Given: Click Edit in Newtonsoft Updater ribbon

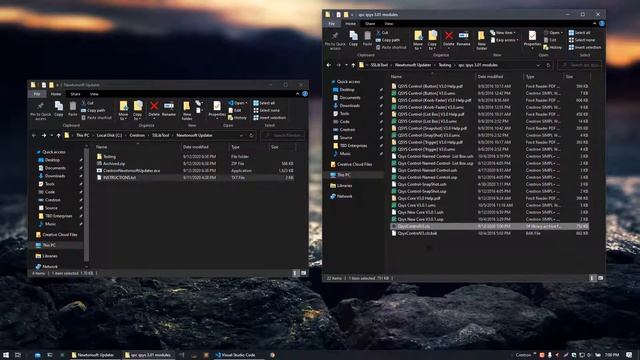Looking at the screenshot, I should (235, 111).
